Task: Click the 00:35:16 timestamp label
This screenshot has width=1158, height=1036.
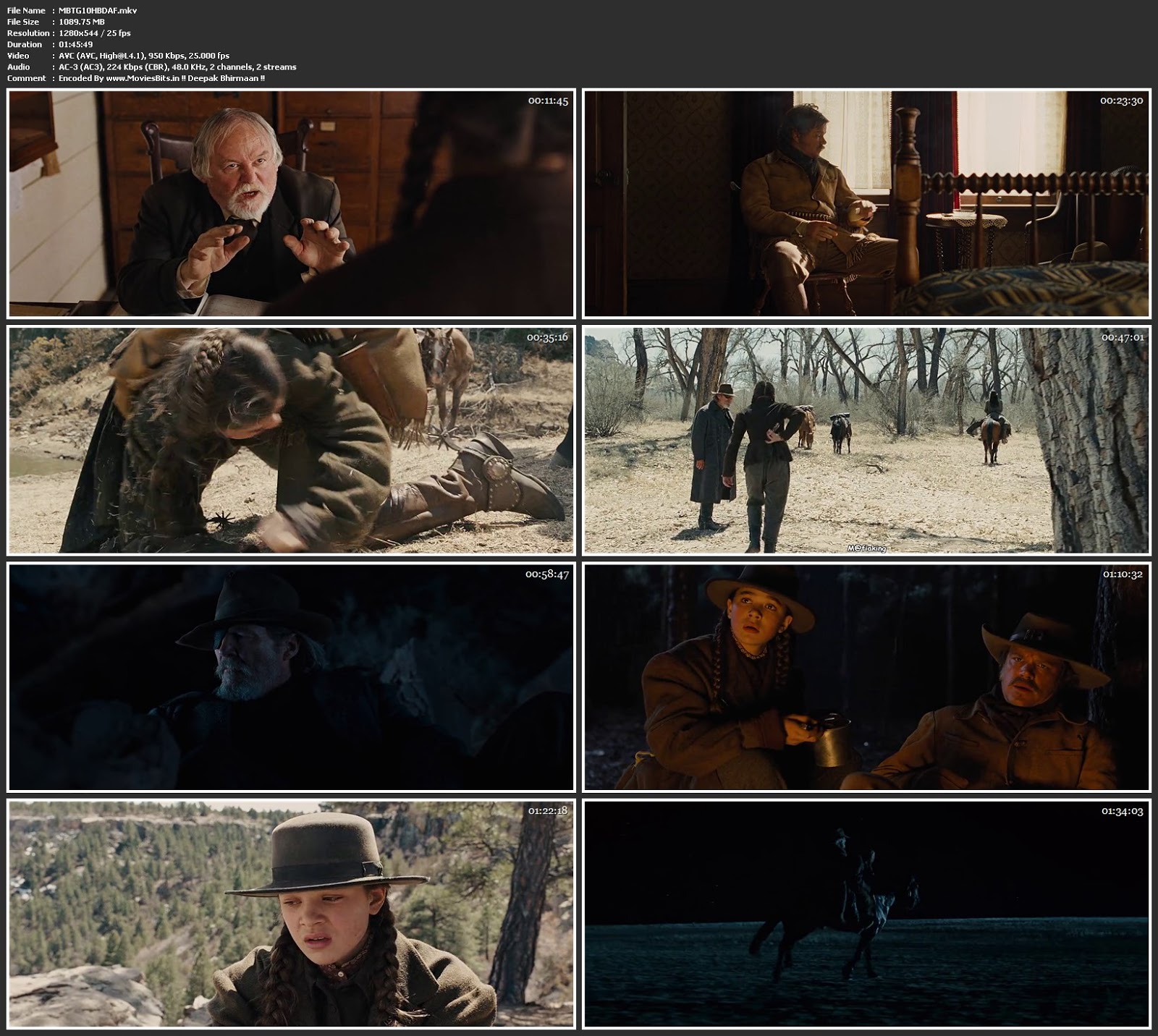Action: pos(547,338)
